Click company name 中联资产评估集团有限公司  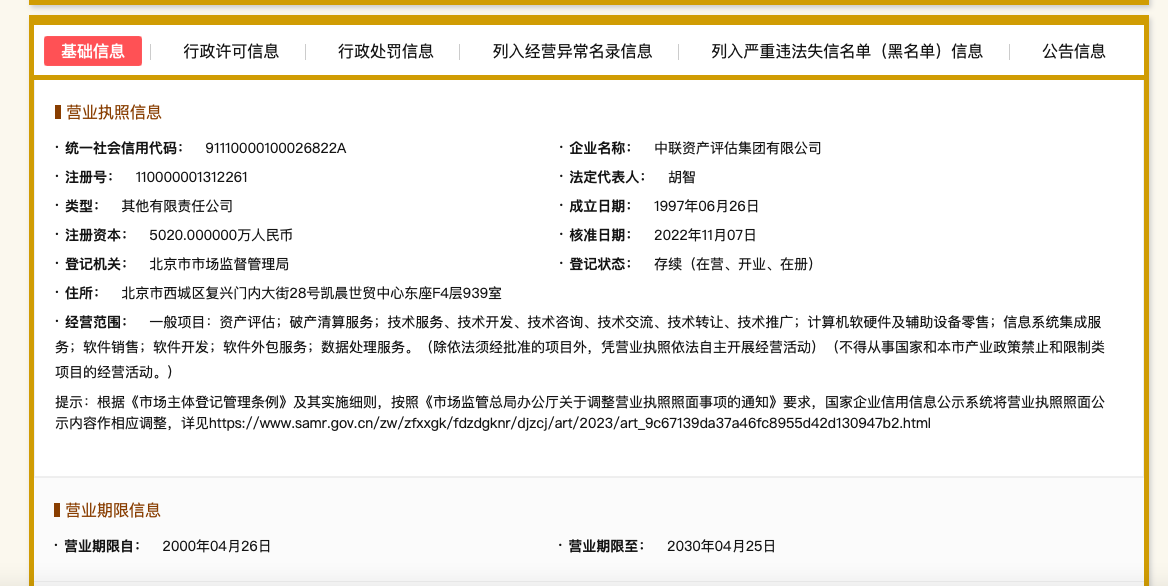(x=737, y=148)
